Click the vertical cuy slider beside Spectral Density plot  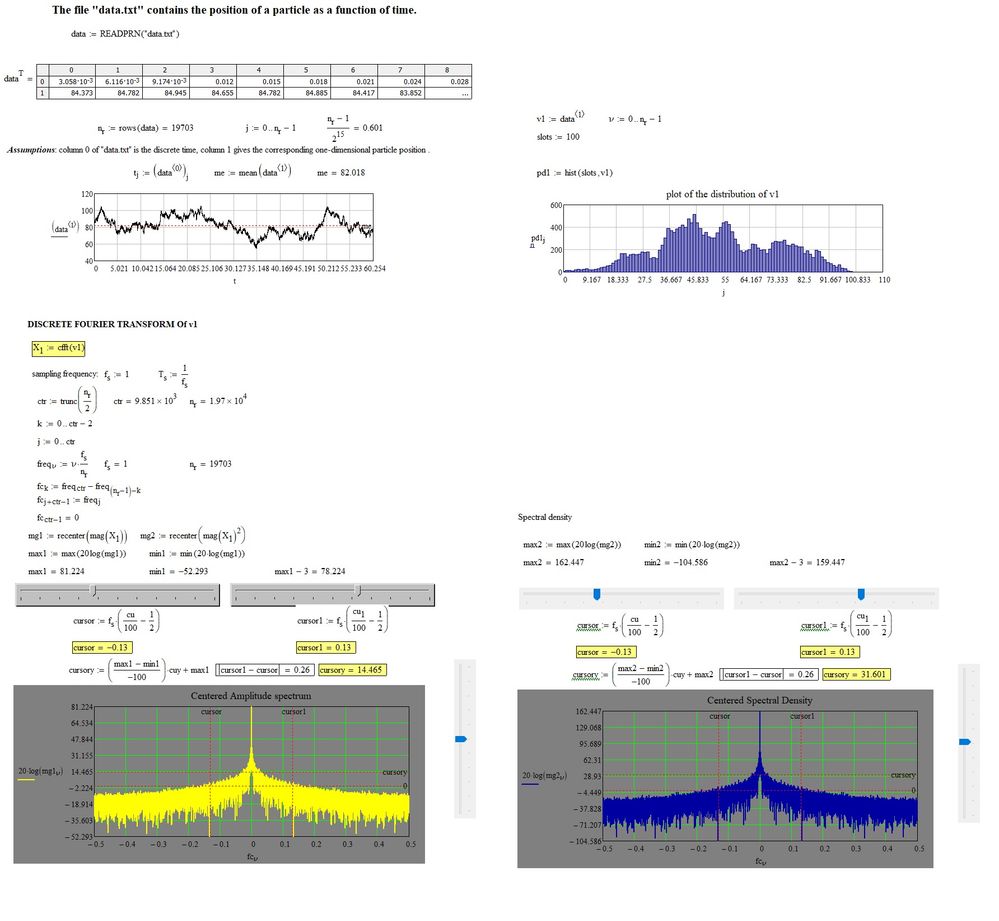[968, 743]
